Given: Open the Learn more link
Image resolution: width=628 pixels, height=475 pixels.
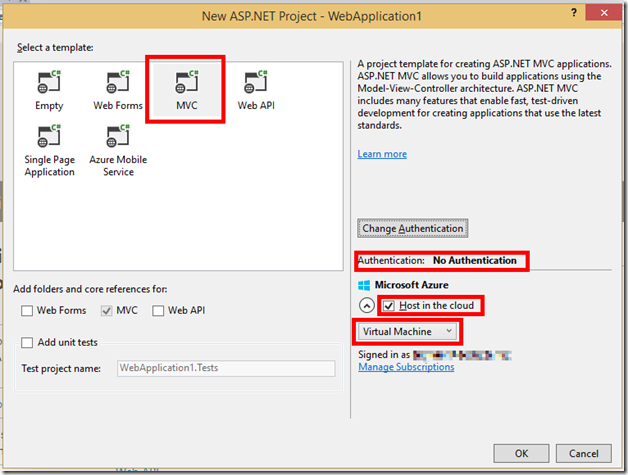Looking at the screenshot, I should pyautogui.click(x=382, y=154).
